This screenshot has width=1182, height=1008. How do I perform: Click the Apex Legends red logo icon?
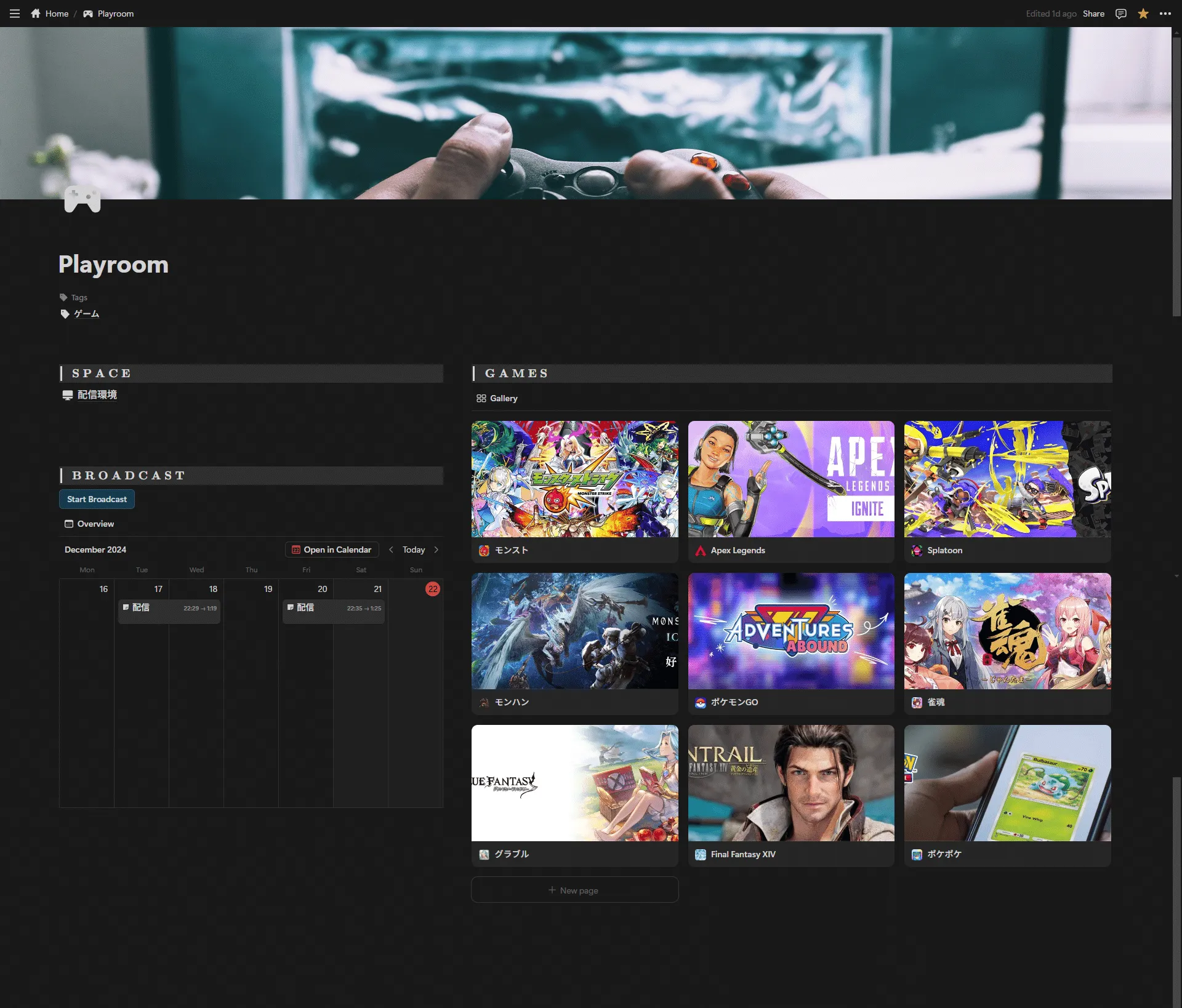(701, 551)
